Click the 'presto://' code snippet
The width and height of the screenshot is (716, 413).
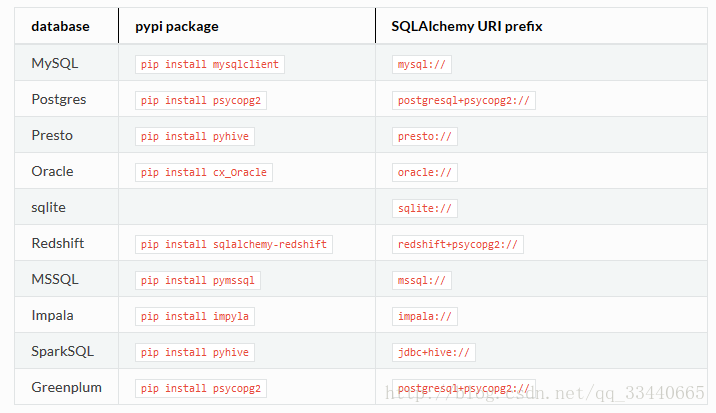click(x=425, y=137)
